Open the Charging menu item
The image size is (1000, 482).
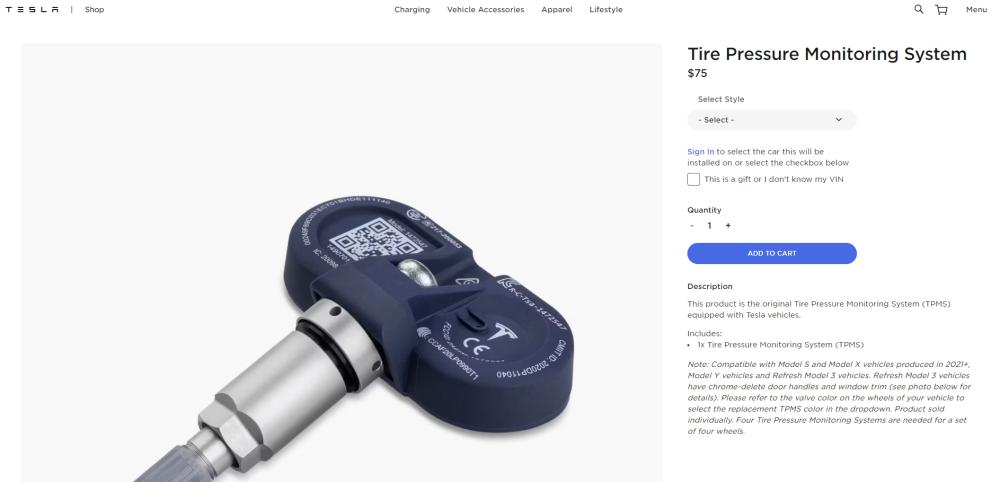point(412,10)
